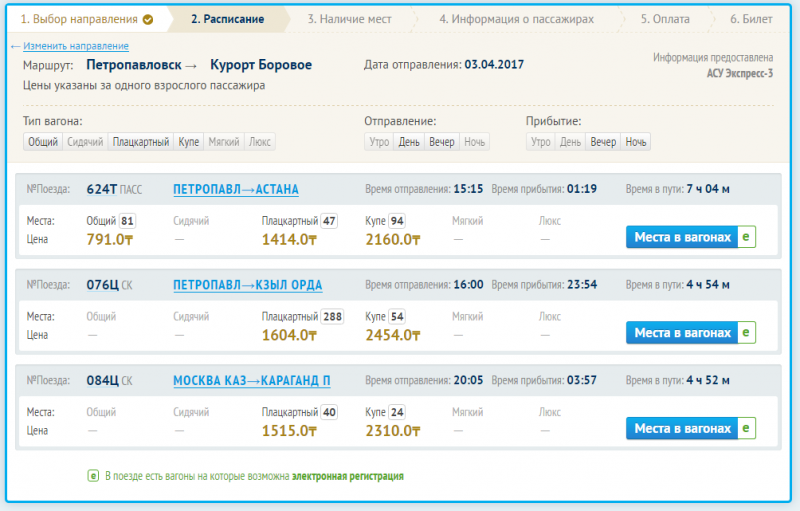800x511 pixels.
Task: Select Купе price 2310.0₸
Action: 393,430
